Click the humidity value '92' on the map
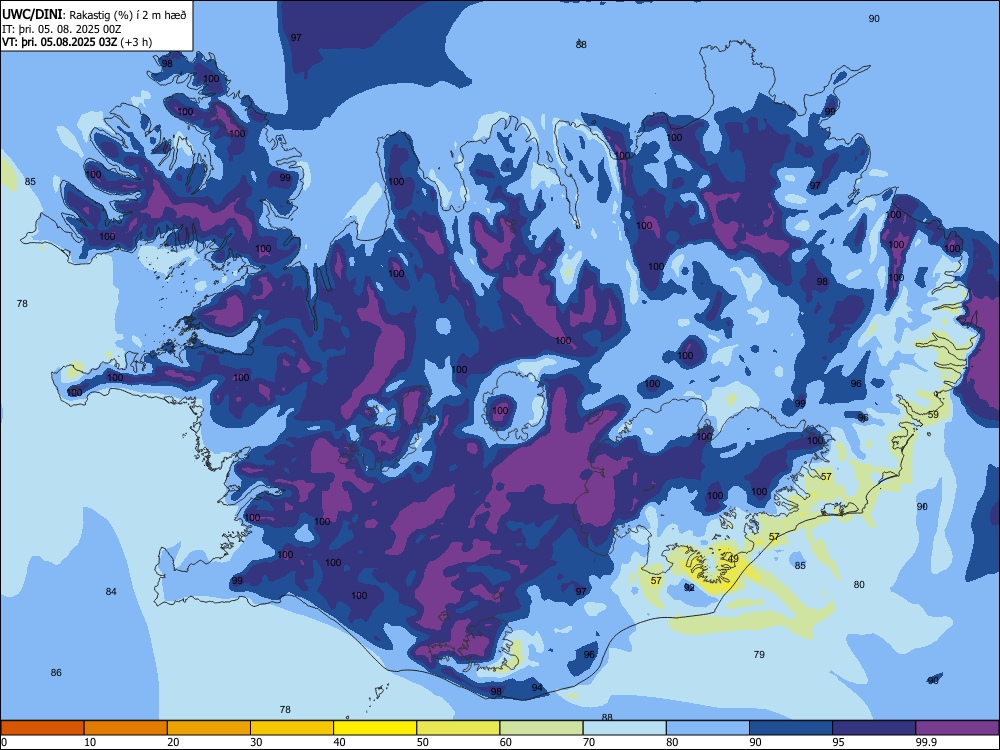This screenshot has height=750, width=1000. coord(689,587)
